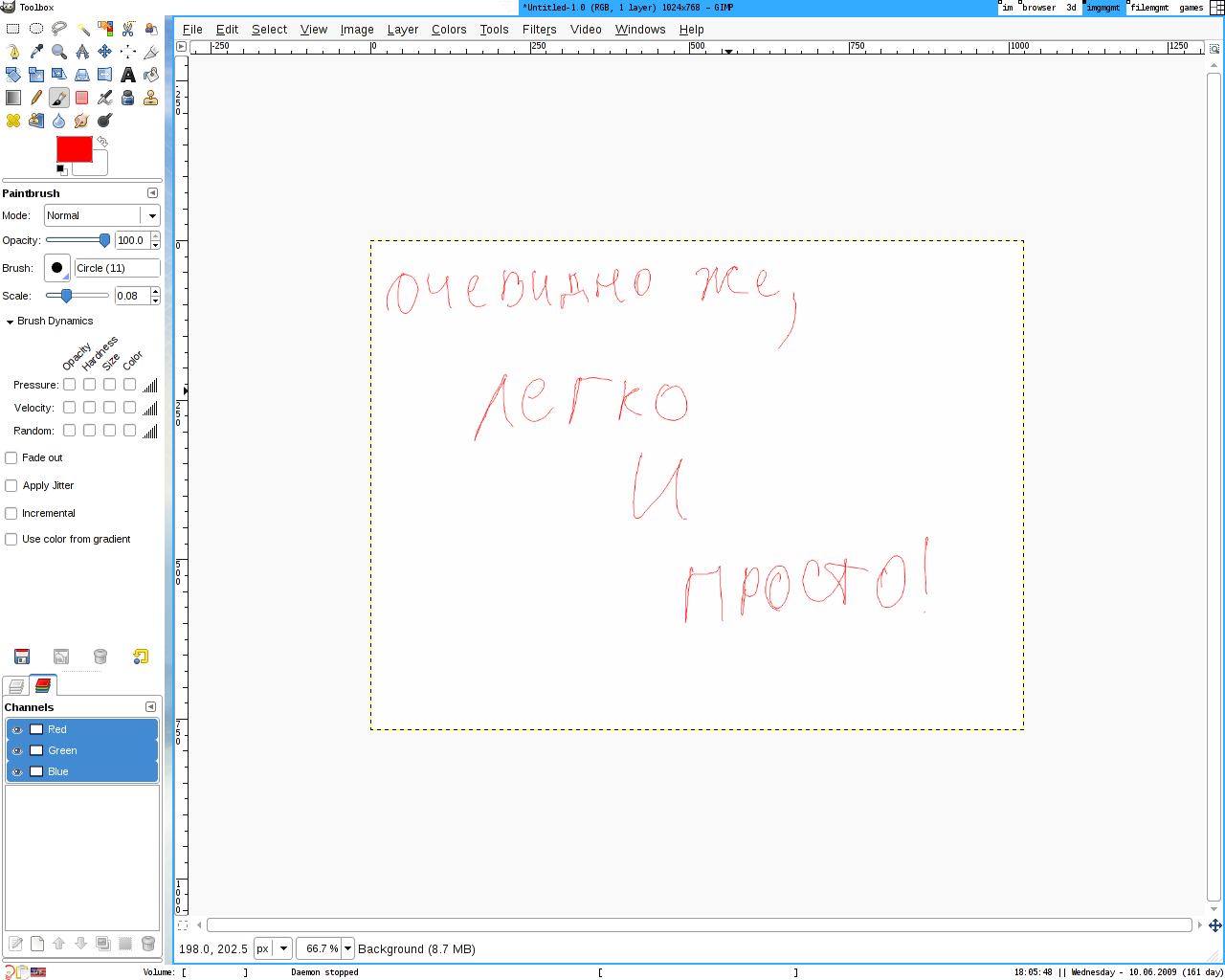The width and height of the screenshot is (1225, 980).
Task: Click the Opacity value spinner arrows
Action: click(x=155, y=240)
